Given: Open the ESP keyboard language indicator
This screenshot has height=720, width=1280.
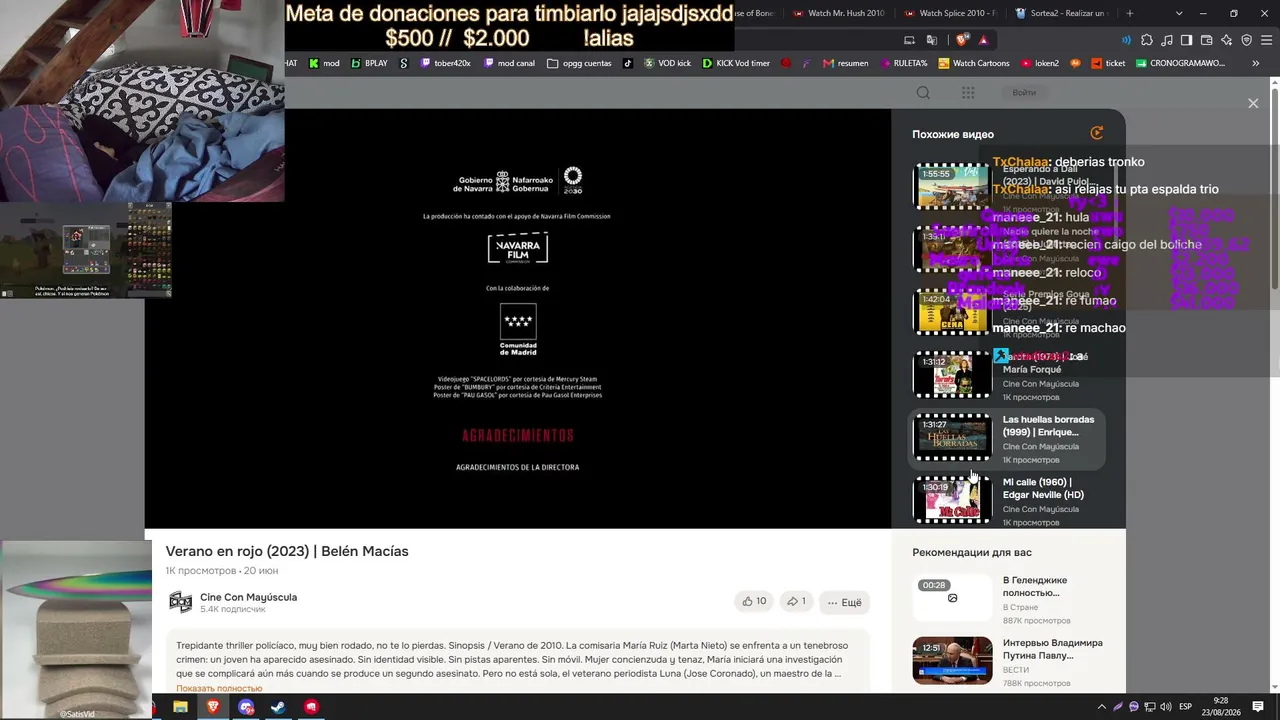Looking at the screenshot, I should click(1186, 707).
